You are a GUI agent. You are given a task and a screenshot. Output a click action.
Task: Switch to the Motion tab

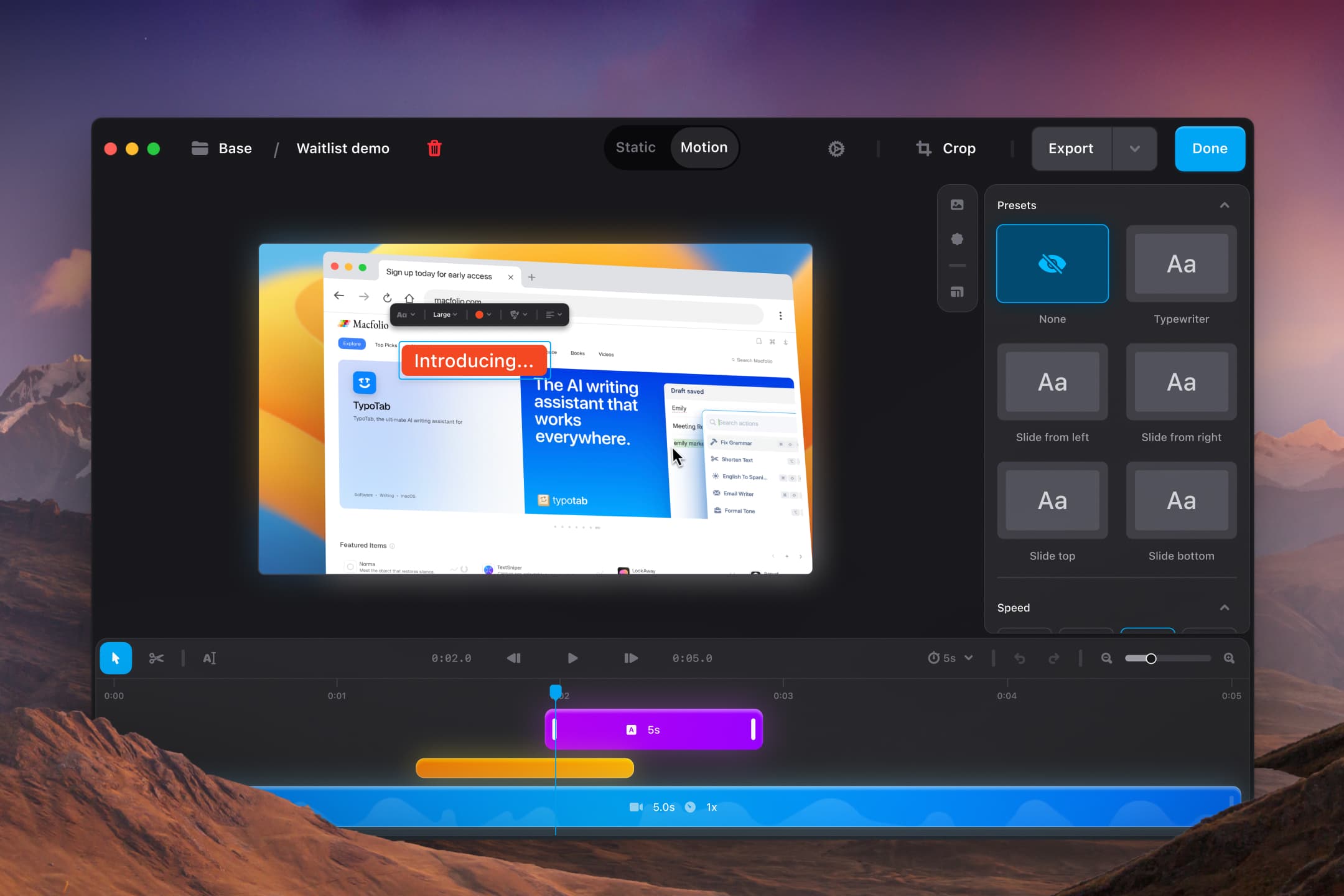coord(704,147)
